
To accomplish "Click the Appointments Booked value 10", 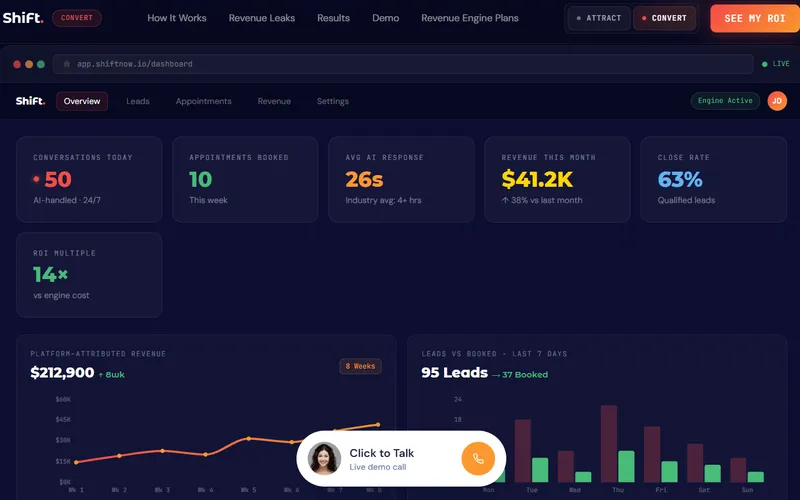I will coord(200,180).
